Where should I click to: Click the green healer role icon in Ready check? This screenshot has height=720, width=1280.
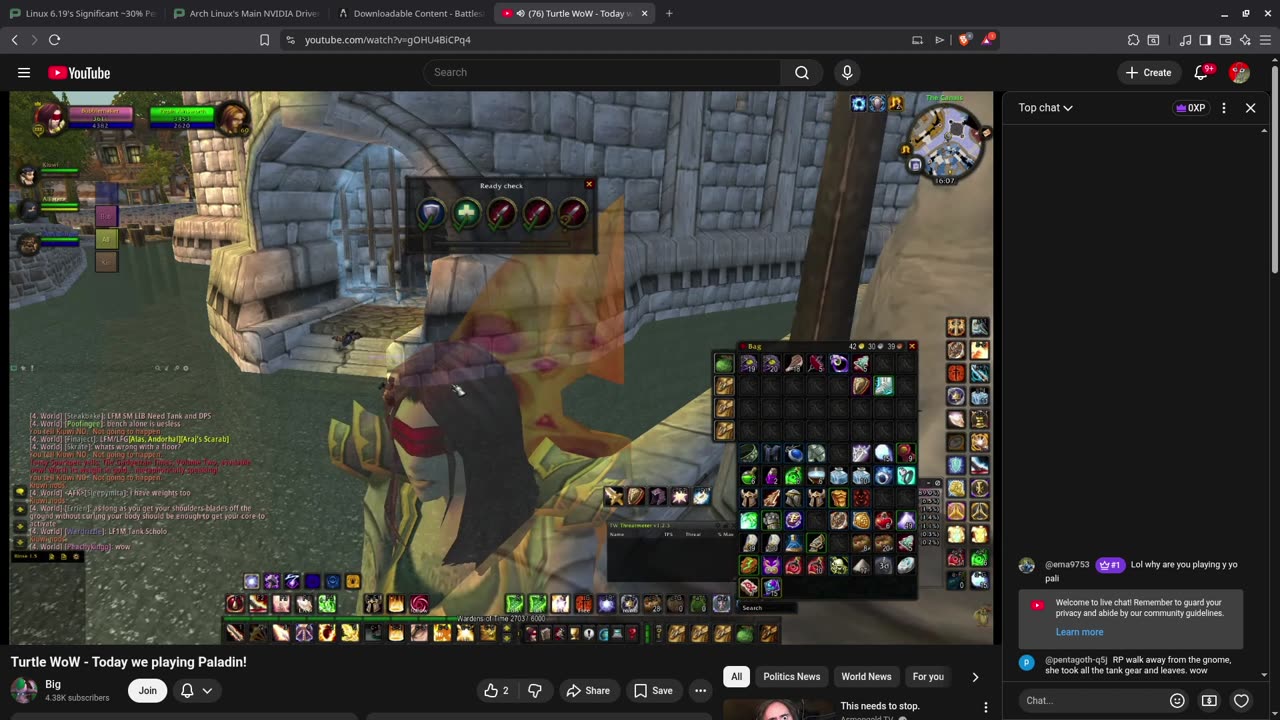466,212
